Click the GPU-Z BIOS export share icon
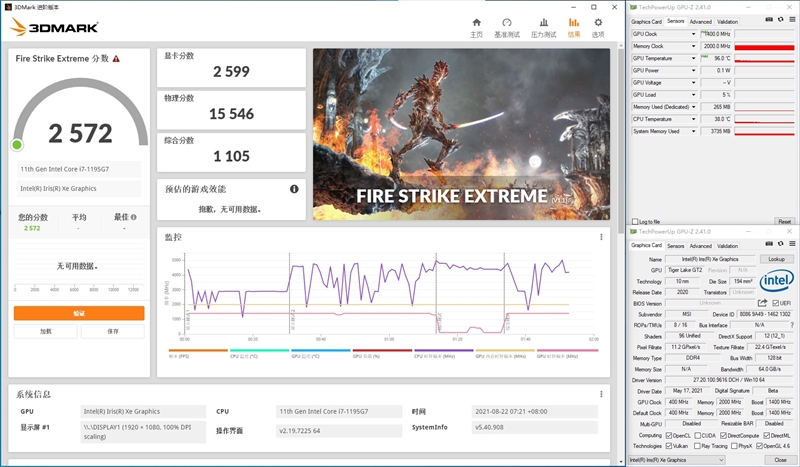 [762, 303]
